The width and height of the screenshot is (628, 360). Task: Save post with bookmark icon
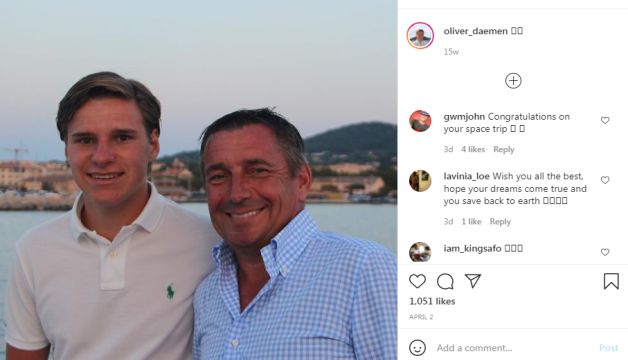click(611, 281)
